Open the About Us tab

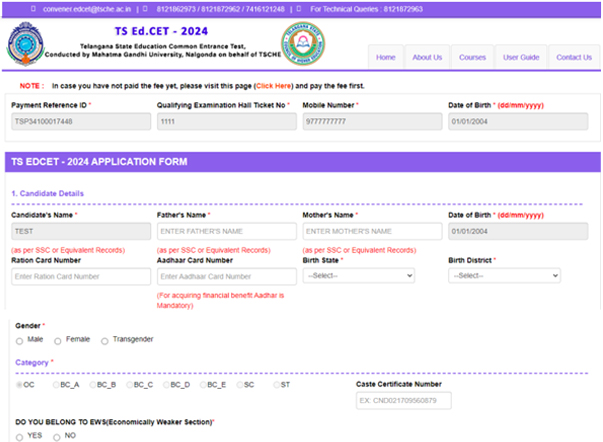coord(427,57)
